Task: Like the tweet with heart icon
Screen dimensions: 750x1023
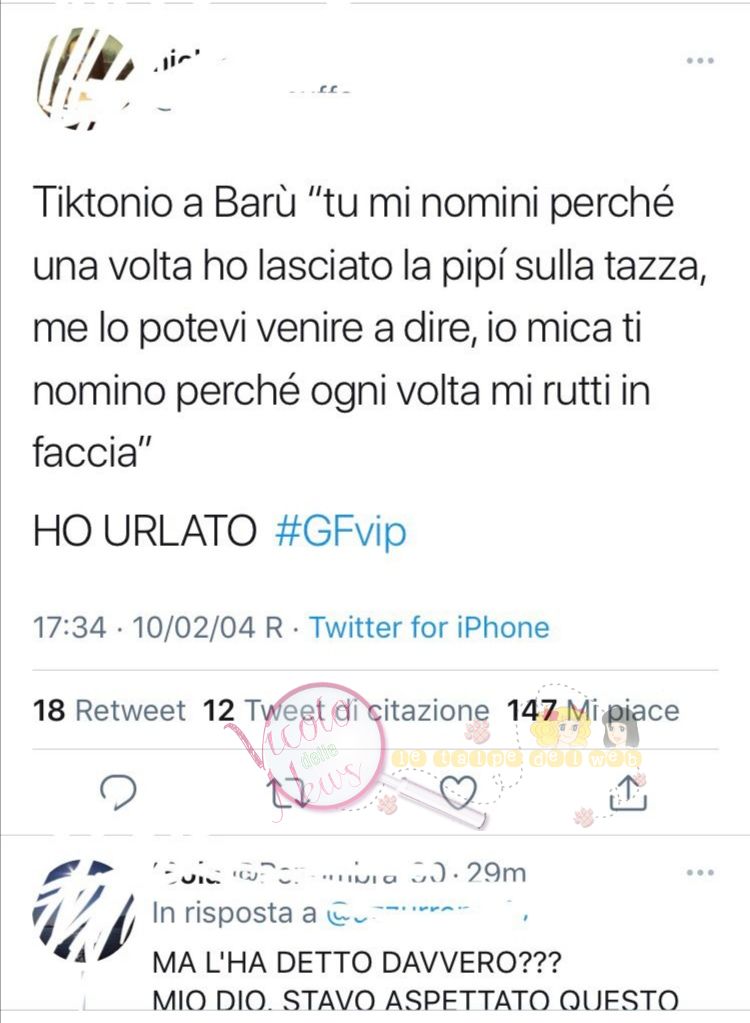Action: [458, 791]
